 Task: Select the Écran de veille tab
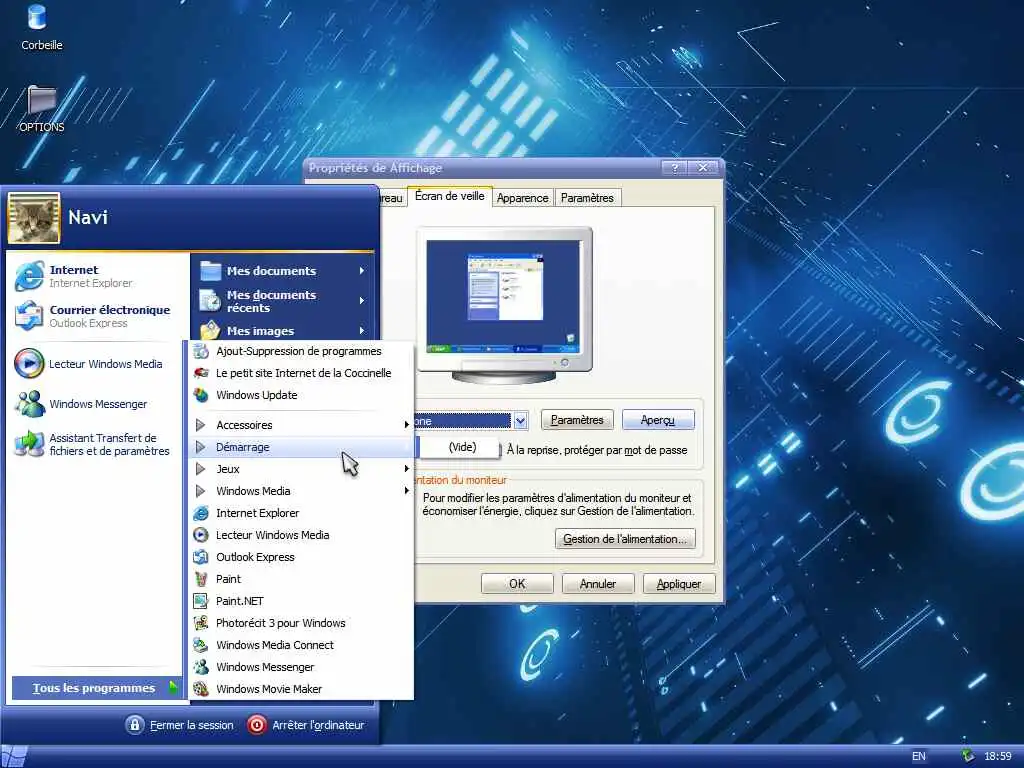pos(449,196)
